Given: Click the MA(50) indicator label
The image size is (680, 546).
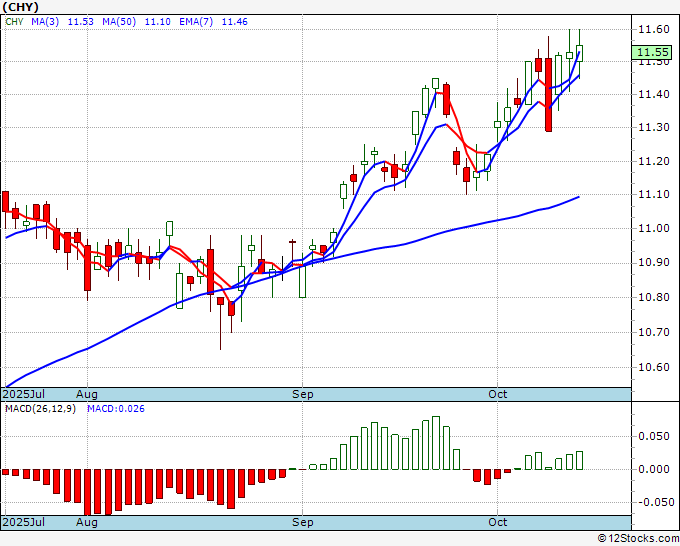Looking at the screenshot, I should click(119, 22).
